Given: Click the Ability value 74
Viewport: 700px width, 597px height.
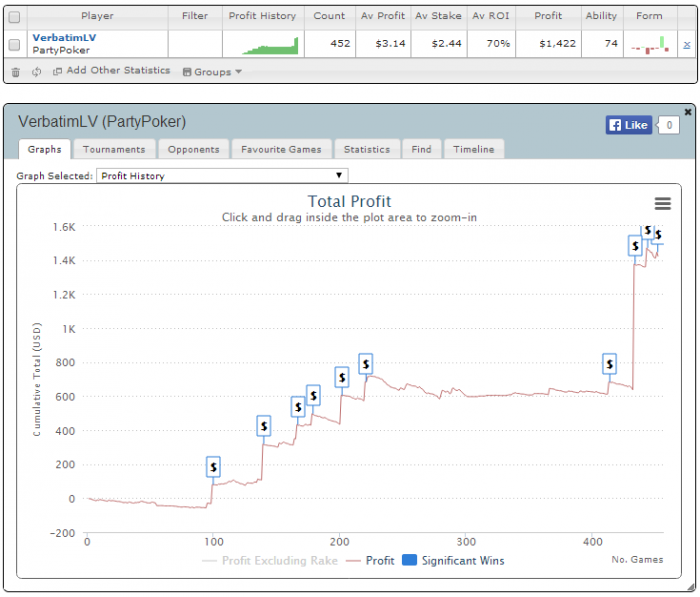Looking at the screenshot, I should (x=611, y=44).
